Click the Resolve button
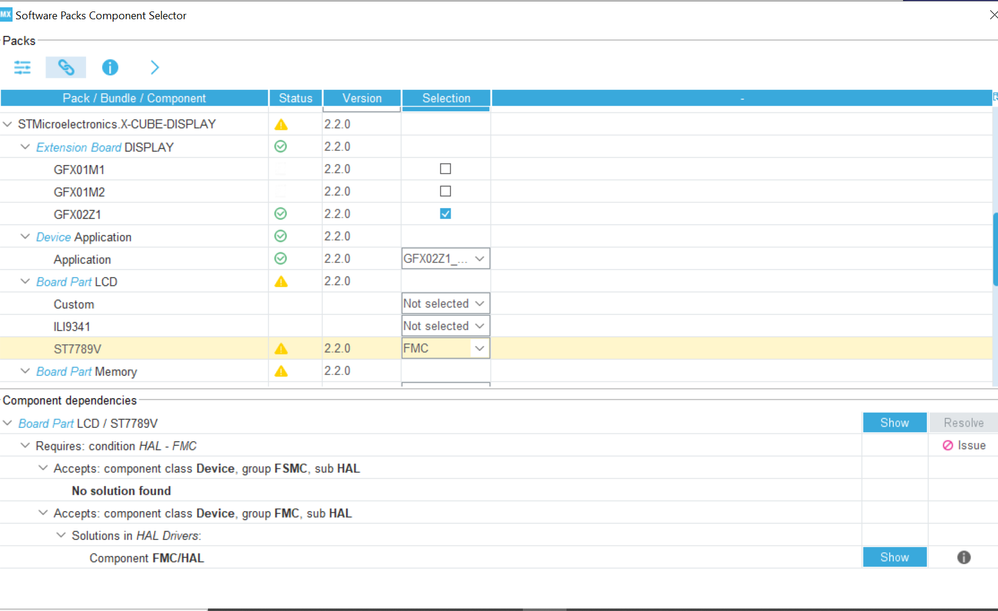The height and width of the screenshot is (611, 998). click(963, 423)
